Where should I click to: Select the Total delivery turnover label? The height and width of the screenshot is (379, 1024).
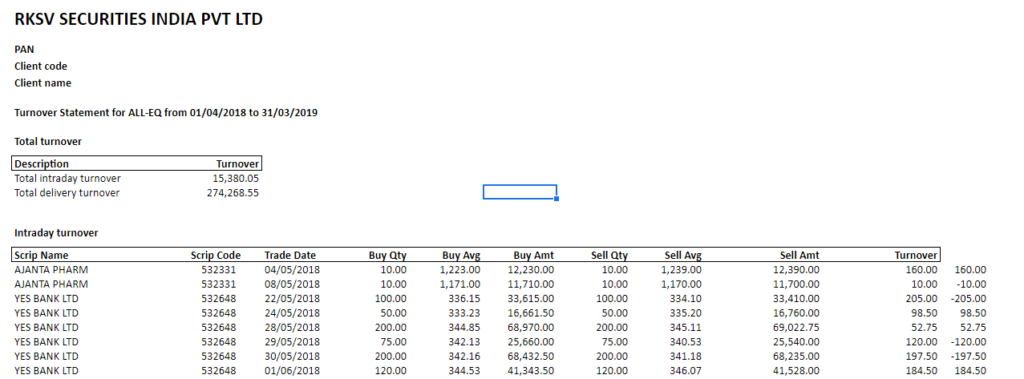pyautogui.click(x=67, y=193)
